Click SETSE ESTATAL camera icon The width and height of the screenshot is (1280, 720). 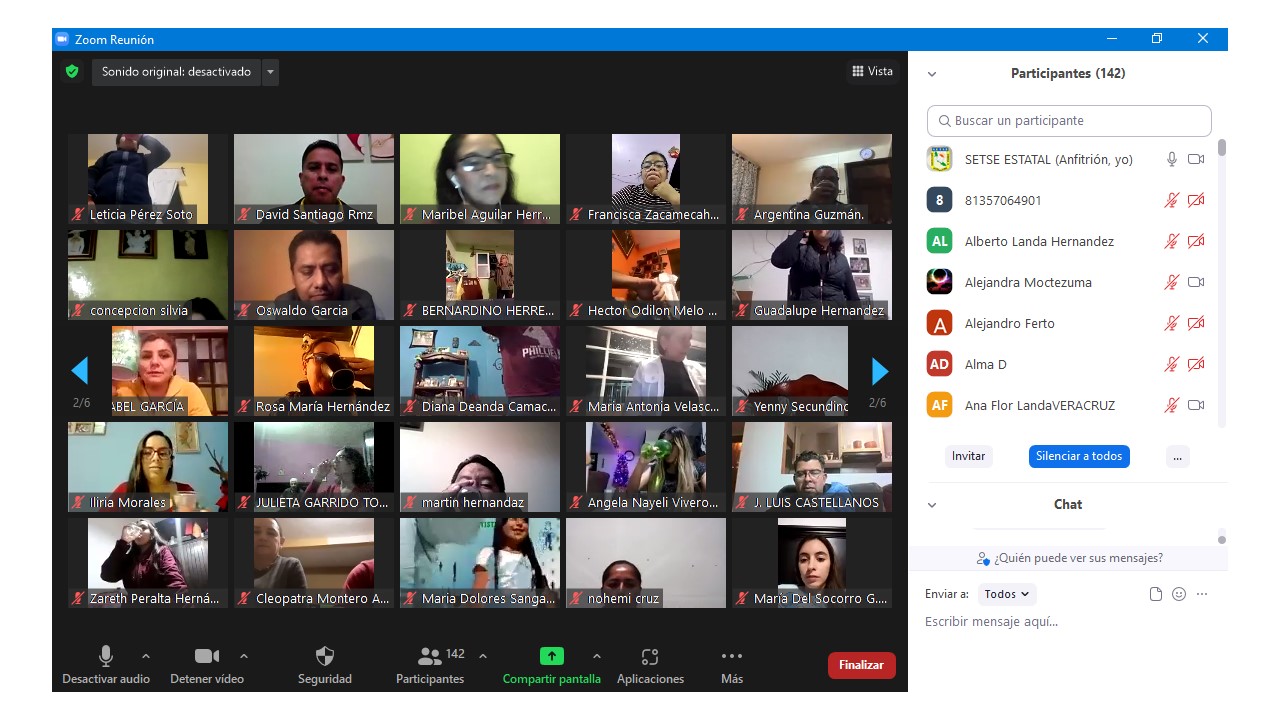[x=1196, y=159]
